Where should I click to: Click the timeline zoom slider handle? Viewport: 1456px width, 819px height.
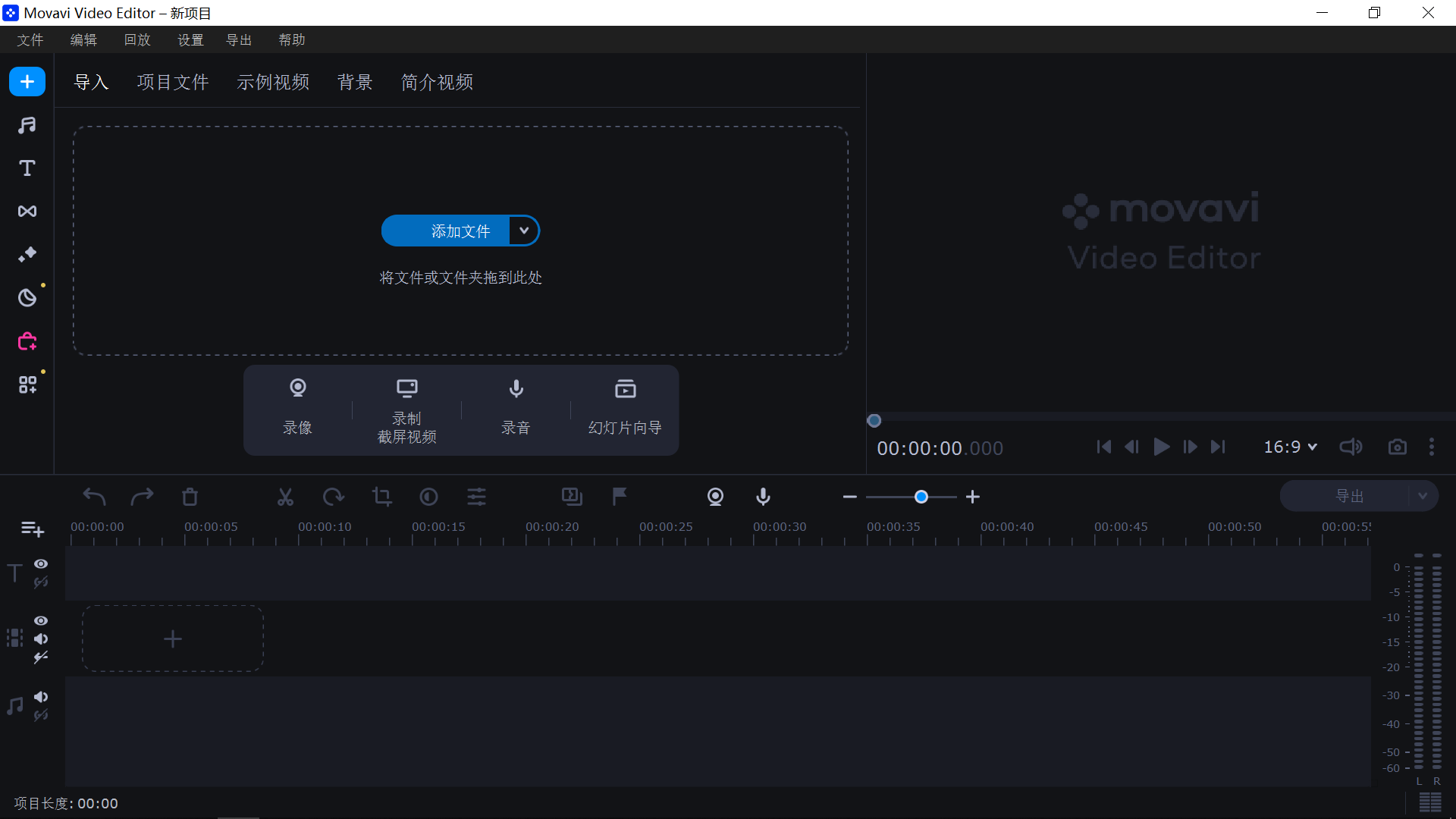pyautogui.click(x=921, y=497)
